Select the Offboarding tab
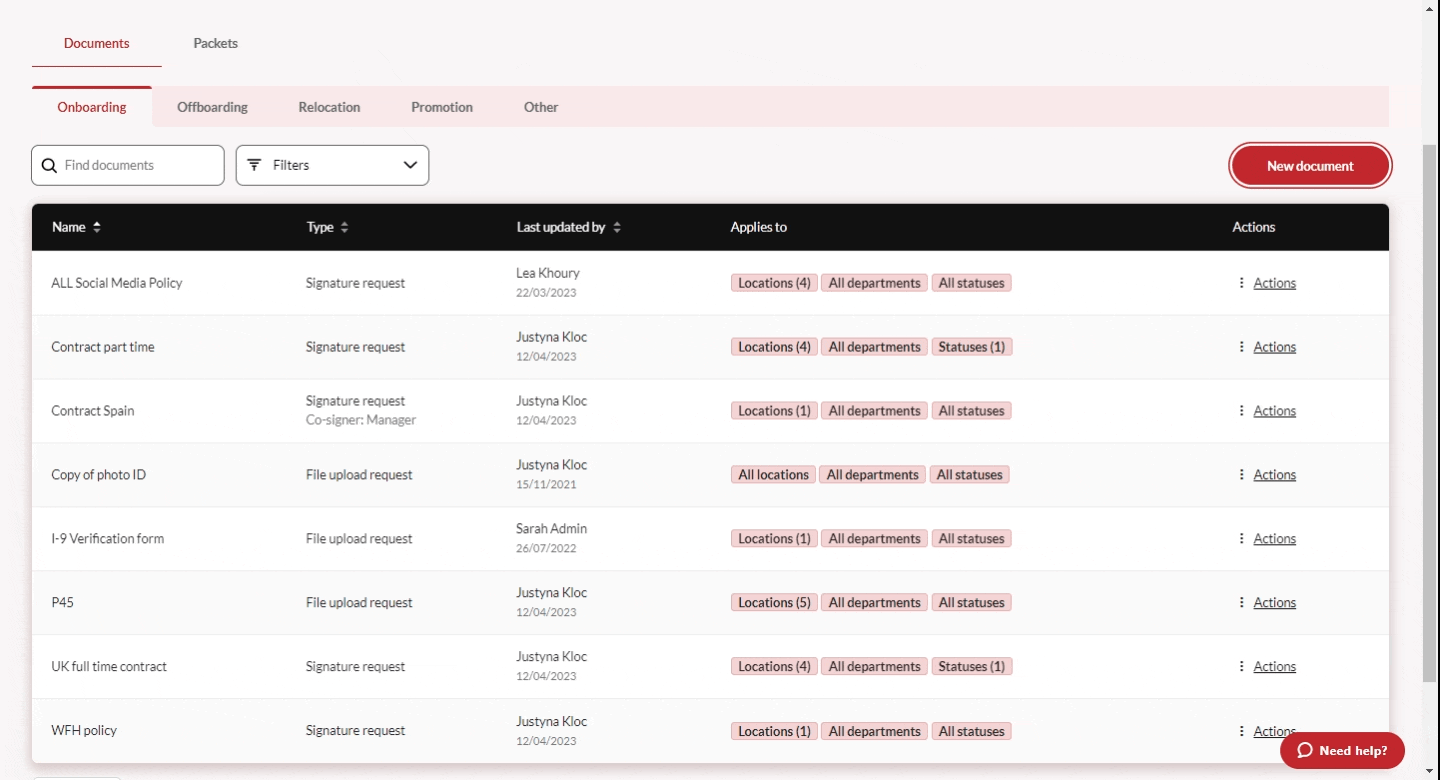 click(x=212, y=107)
